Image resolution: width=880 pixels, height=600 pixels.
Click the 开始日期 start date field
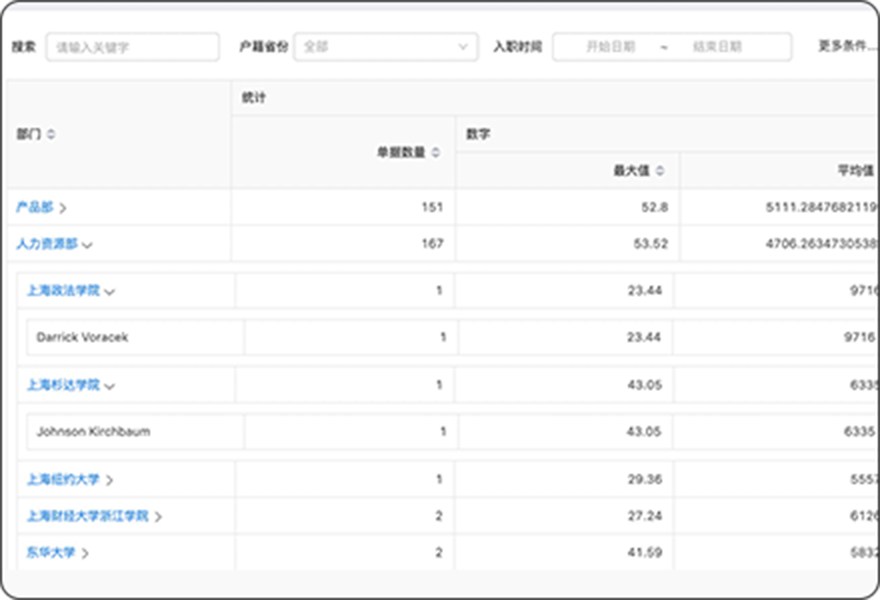click(x=610, y=47)
